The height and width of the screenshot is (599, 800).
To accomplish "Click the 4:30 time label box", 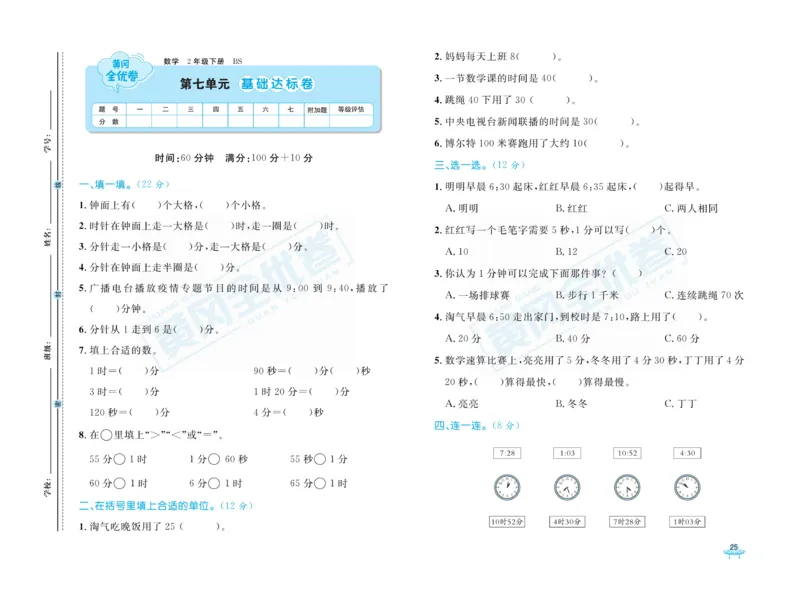I will (685, 453).
